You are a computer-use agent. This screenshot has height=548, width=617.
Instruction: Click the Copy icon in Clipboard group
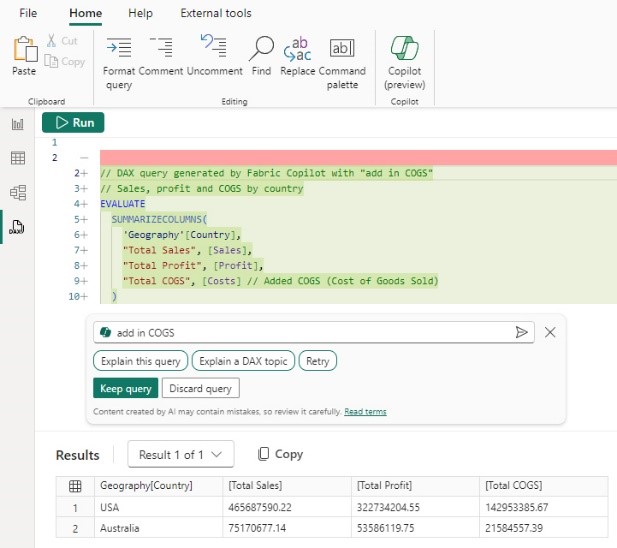click(x=51, y=61)
